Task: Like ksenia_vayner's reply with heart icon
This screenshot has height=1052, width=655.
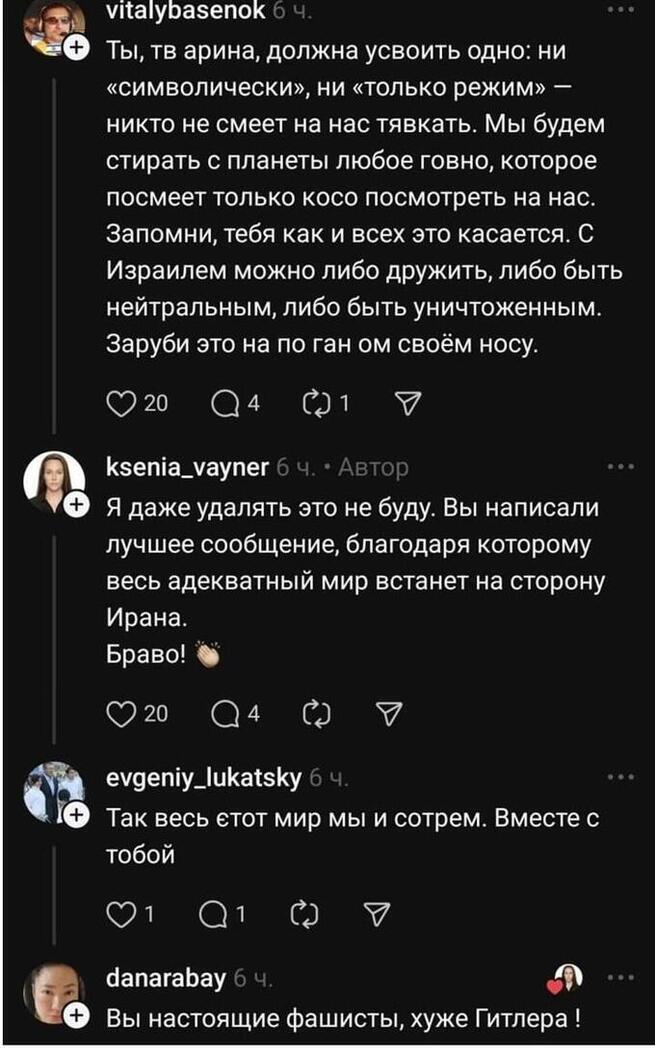Action: [x=121, y=714]
